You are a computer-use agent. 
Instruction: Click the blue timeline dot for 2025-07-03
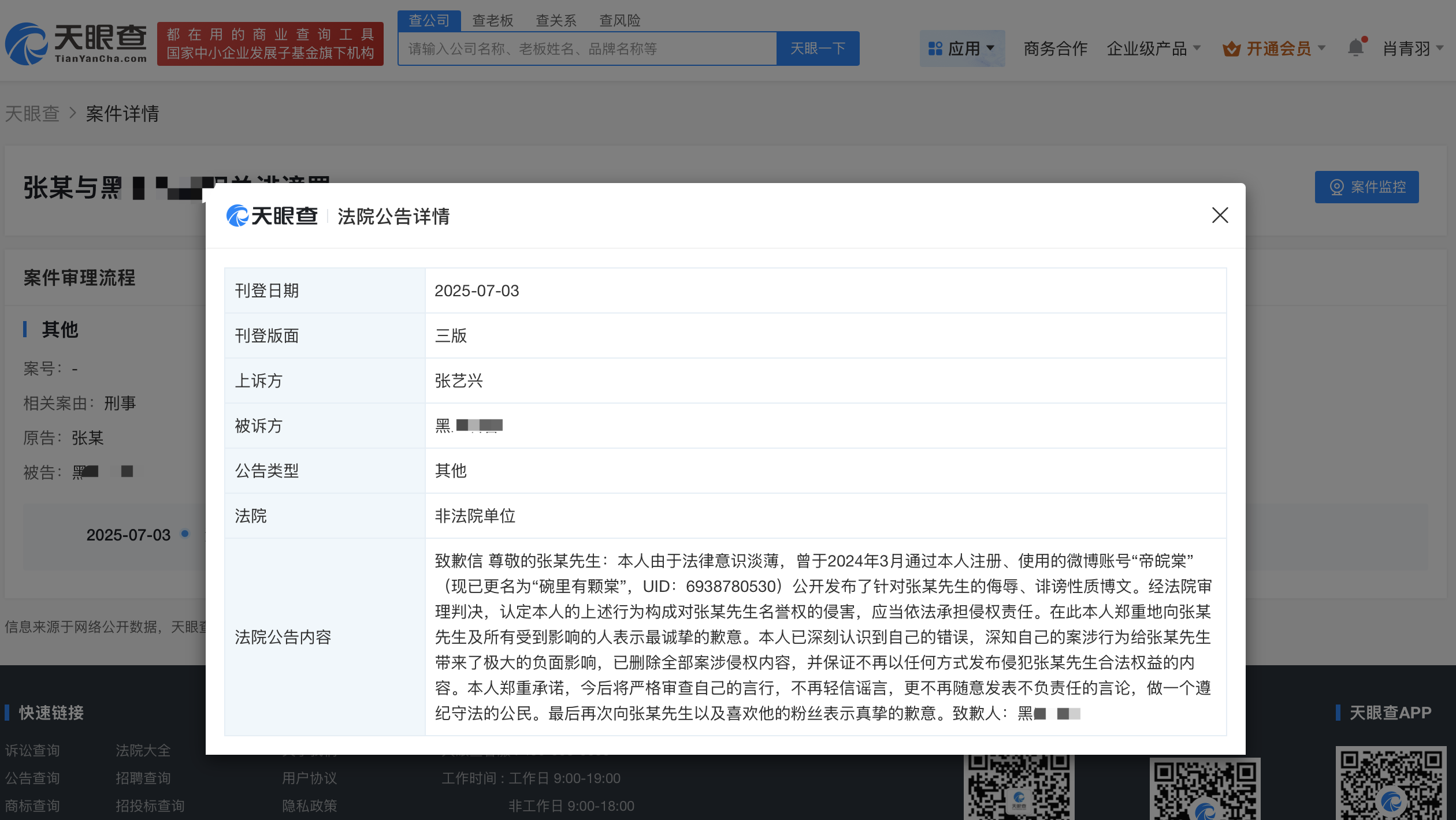click(185, 534)
